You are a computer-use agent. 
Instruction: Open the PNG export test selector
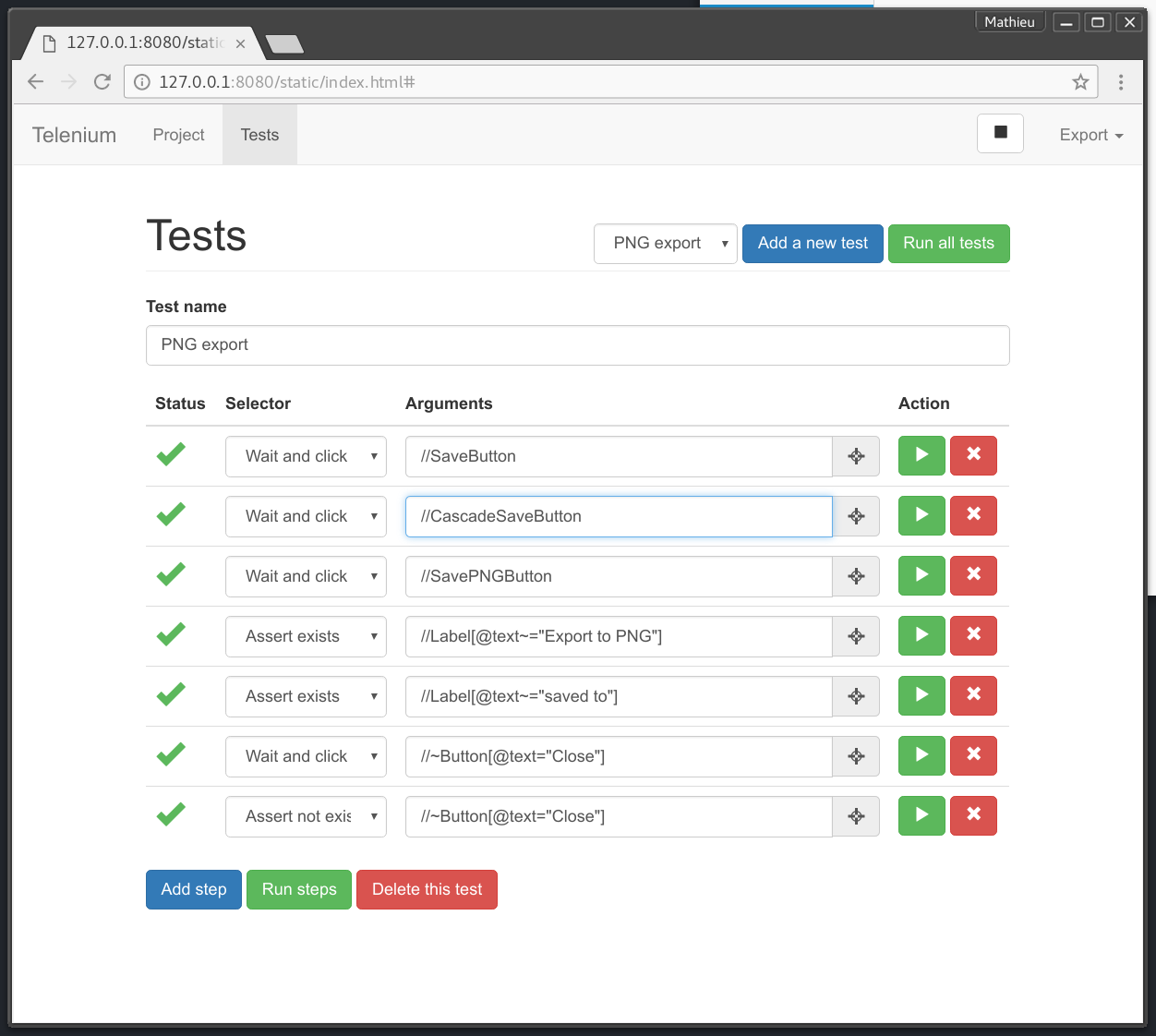click(x=665, y=243)
